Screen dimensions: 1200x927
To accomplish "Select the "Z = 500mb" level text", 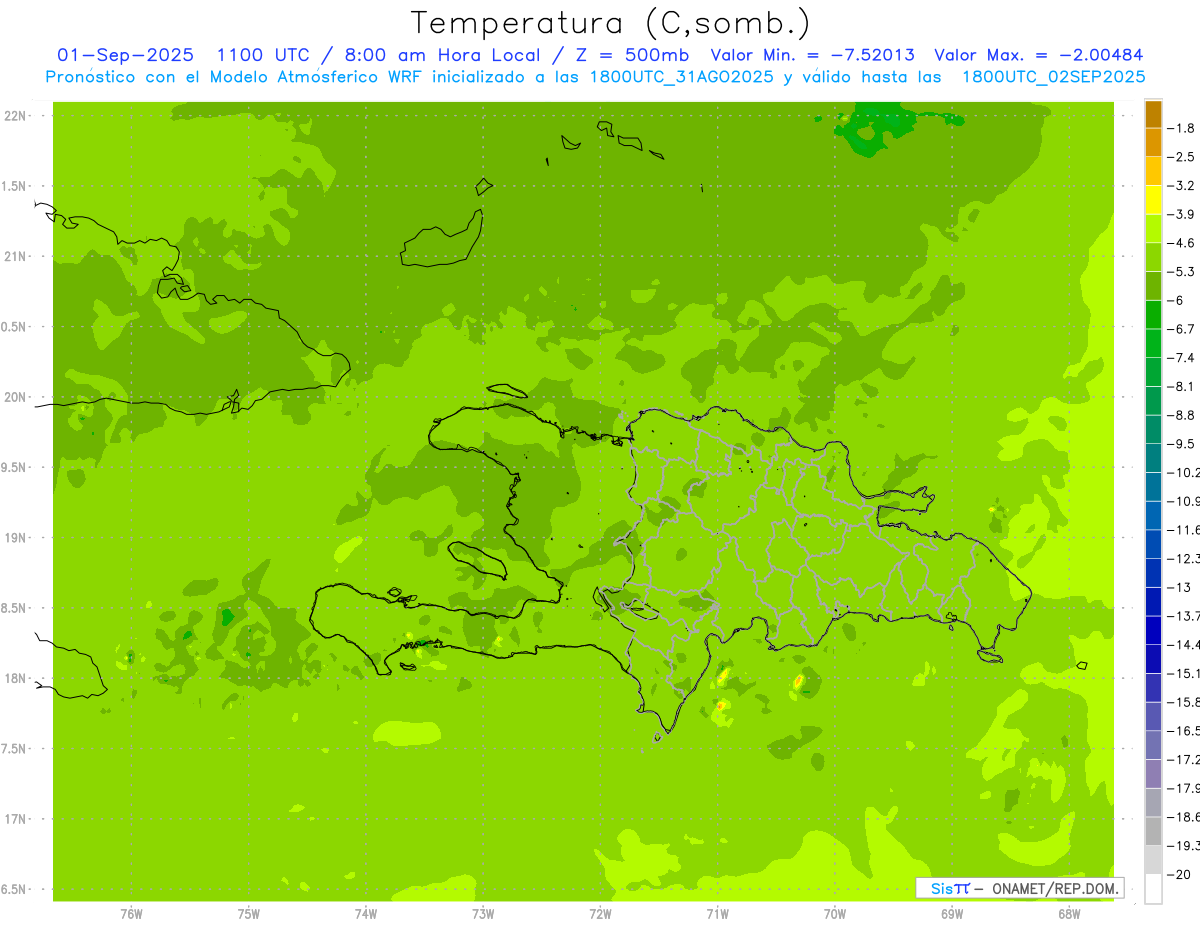I will (632, 55).
